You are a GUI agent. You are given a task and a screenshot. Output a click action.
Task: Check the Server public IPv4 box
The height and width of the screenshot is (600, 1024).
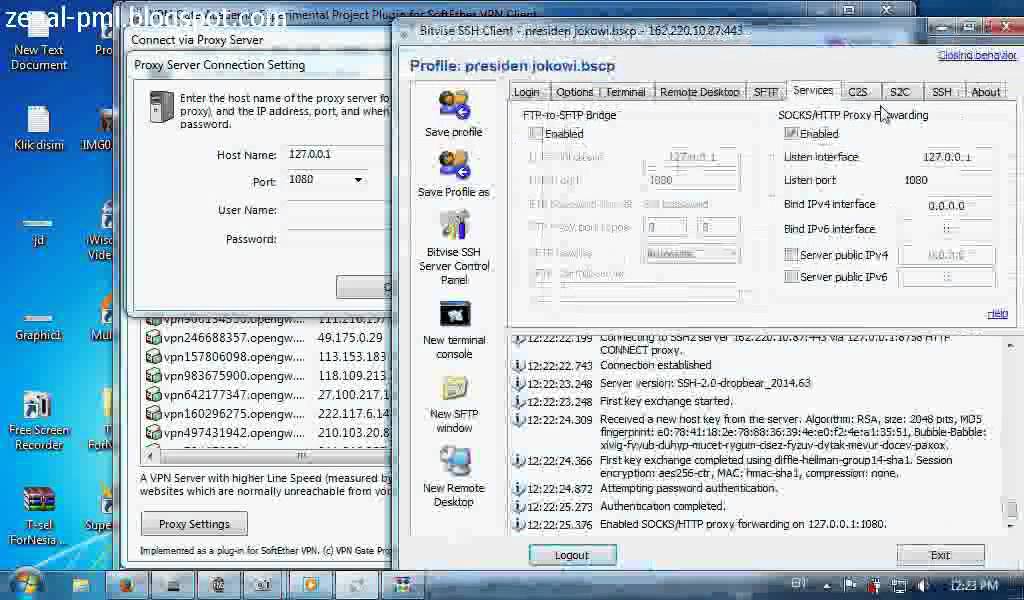[x=791, y=255]
